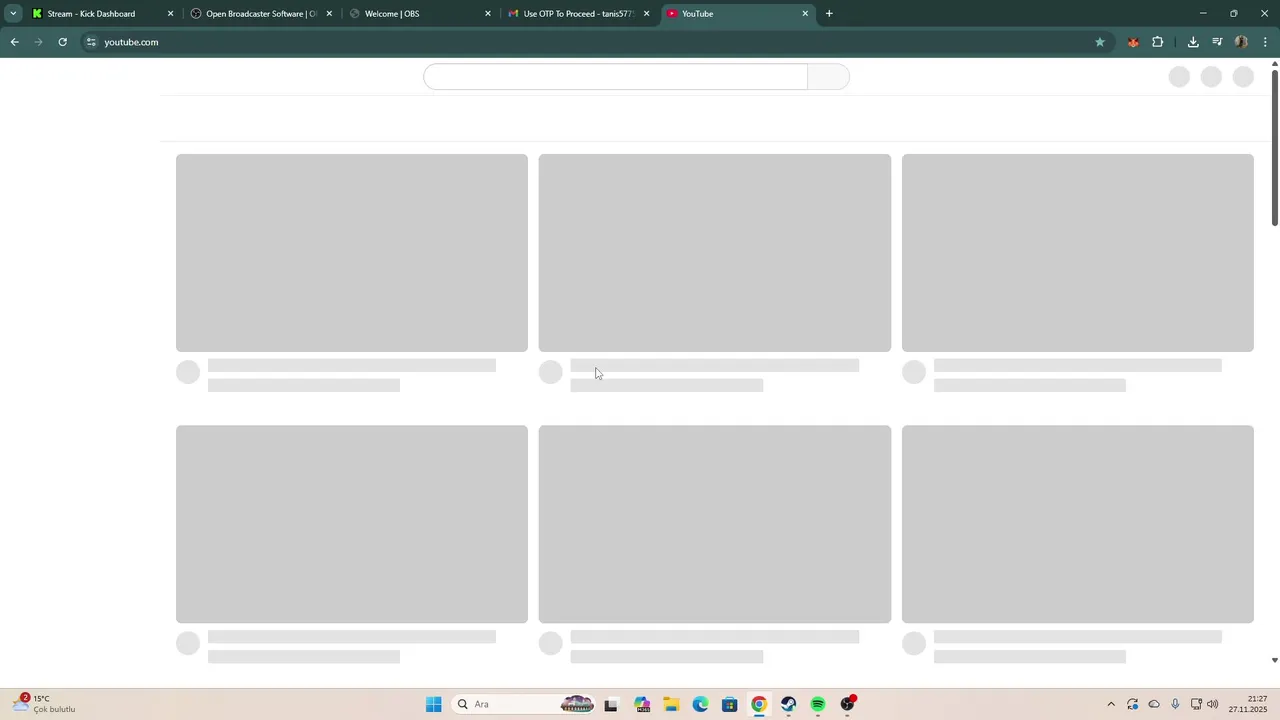Close the Open Broadcaster Software tab
The image size is (1280, 720).
click(329, 14)
